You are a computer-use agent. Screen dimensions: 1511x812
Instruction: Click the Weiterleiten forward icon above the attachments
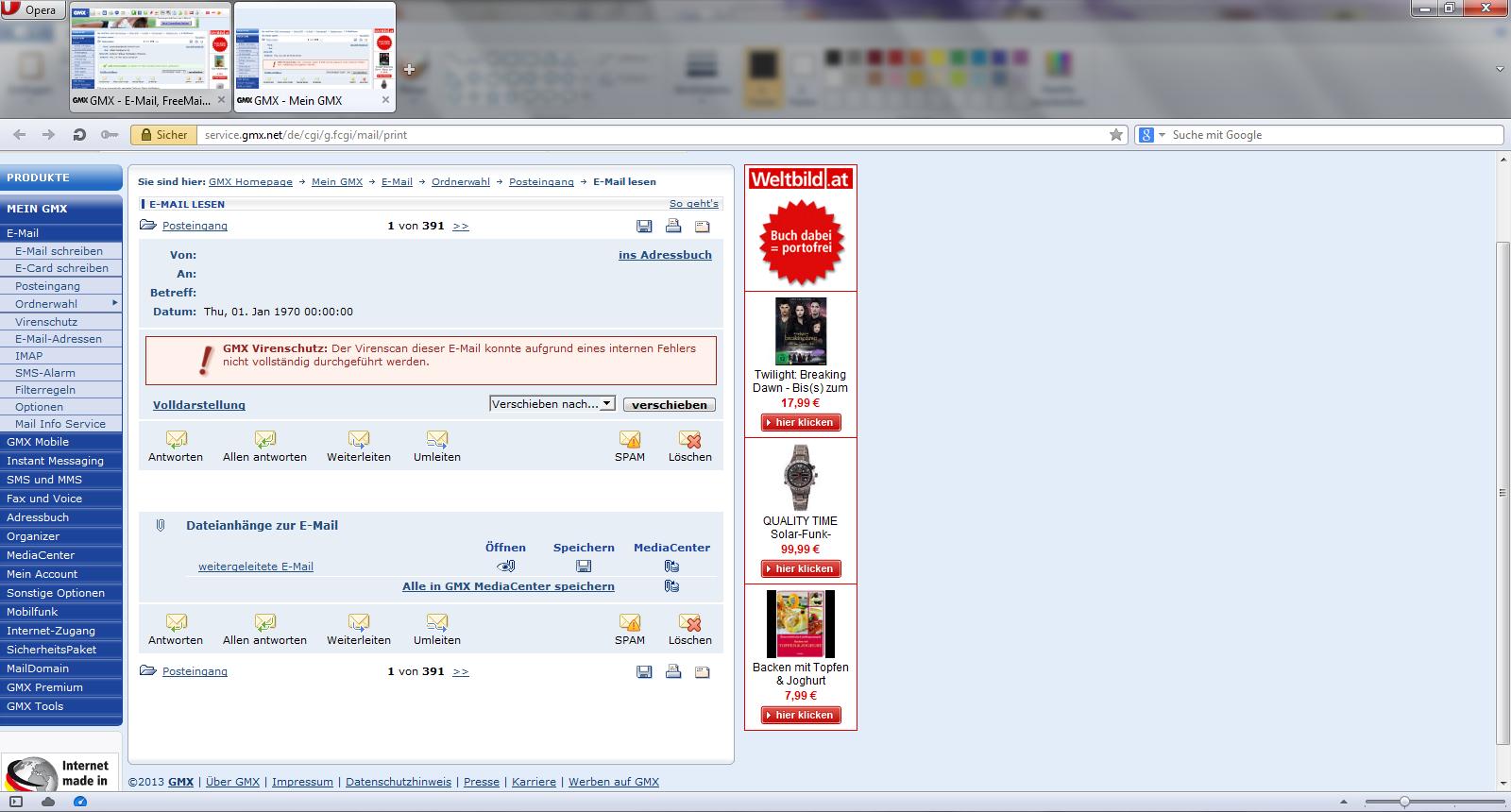pyautogui.click(x=359, y=439)
